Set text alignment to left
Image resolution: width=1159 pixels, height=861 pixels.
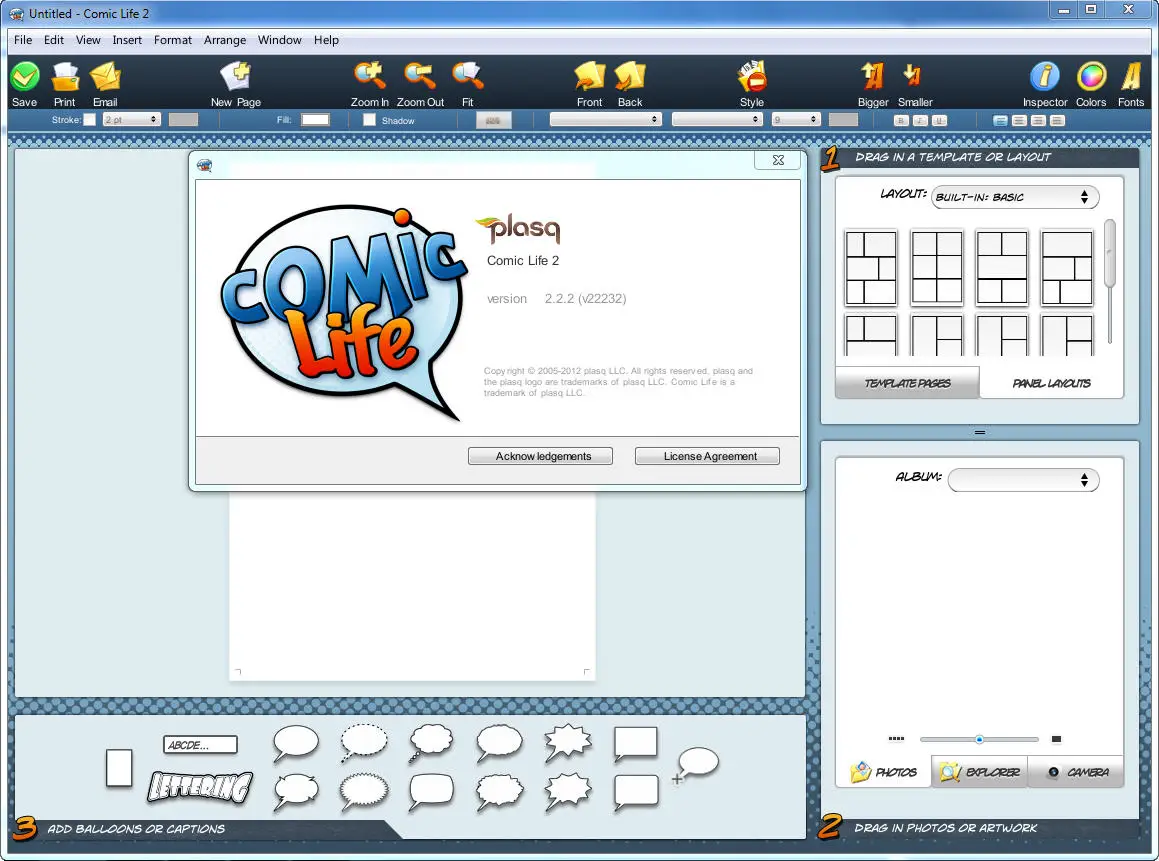click(x=1000, y=120)
